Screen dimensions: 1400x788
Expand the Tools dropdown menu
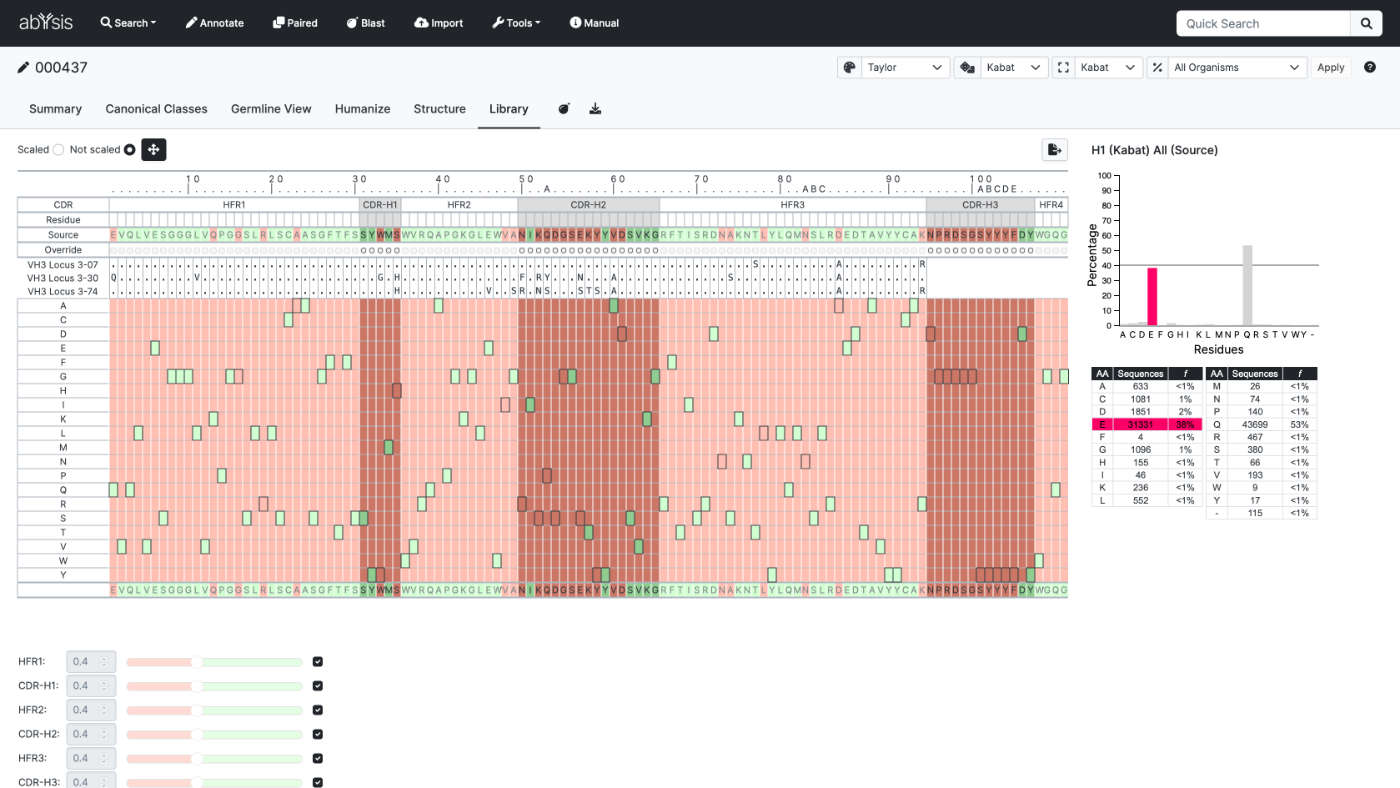coord(516,23)
